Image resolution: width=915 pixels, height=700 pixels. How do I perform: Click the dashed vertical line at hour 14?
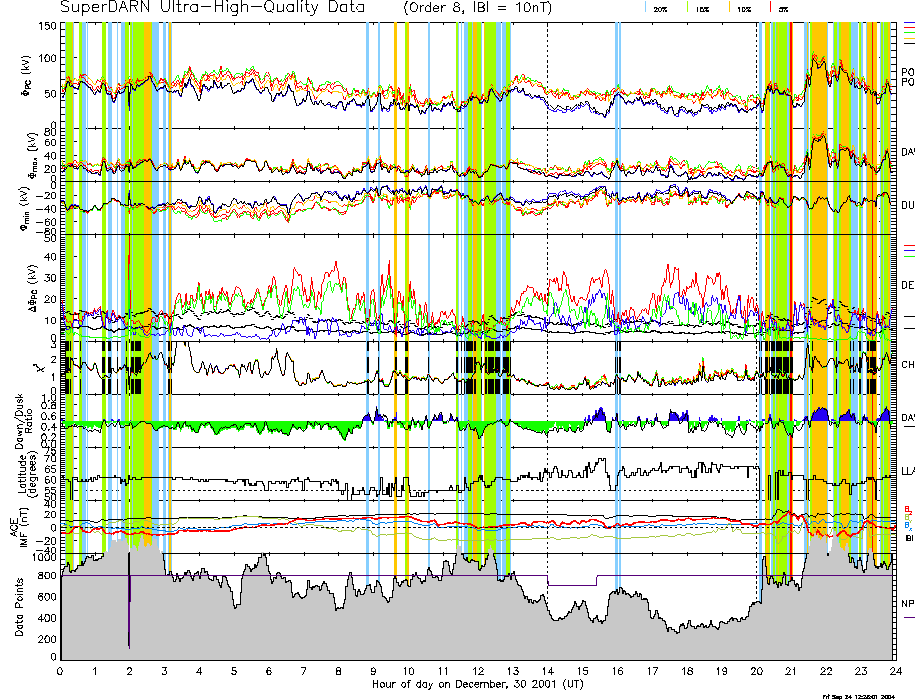(547, 300)
